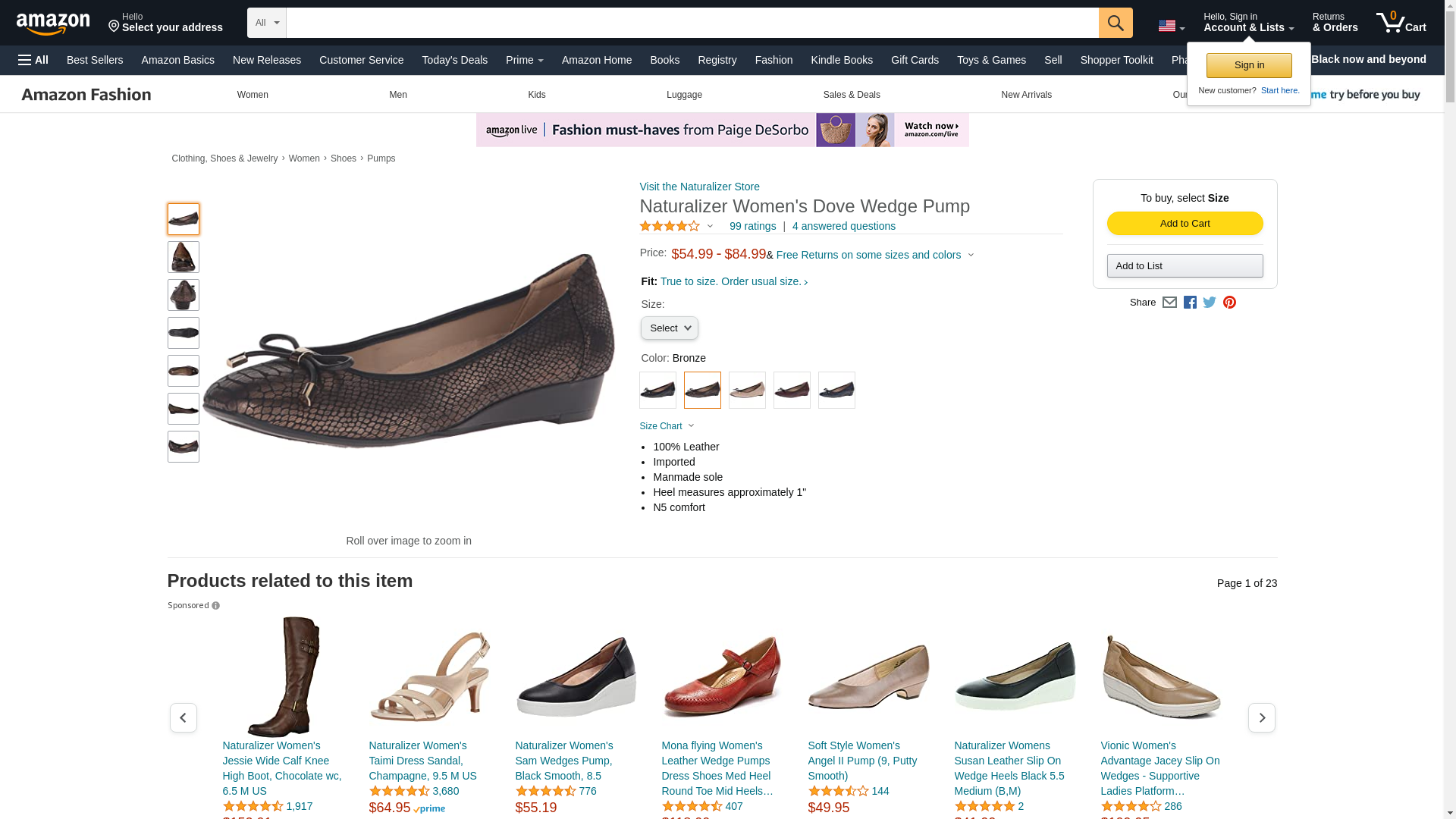The width and height of the screenshot is (1456, 819).
Task: Share product on Twitter icon
Action: point(1210,303)
